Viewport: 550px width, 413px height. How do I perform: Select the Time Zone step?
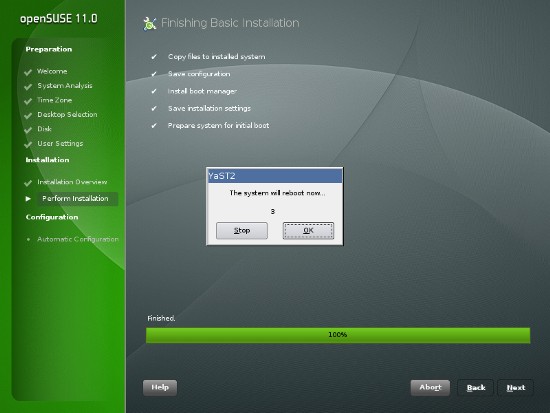click(54, 100)
